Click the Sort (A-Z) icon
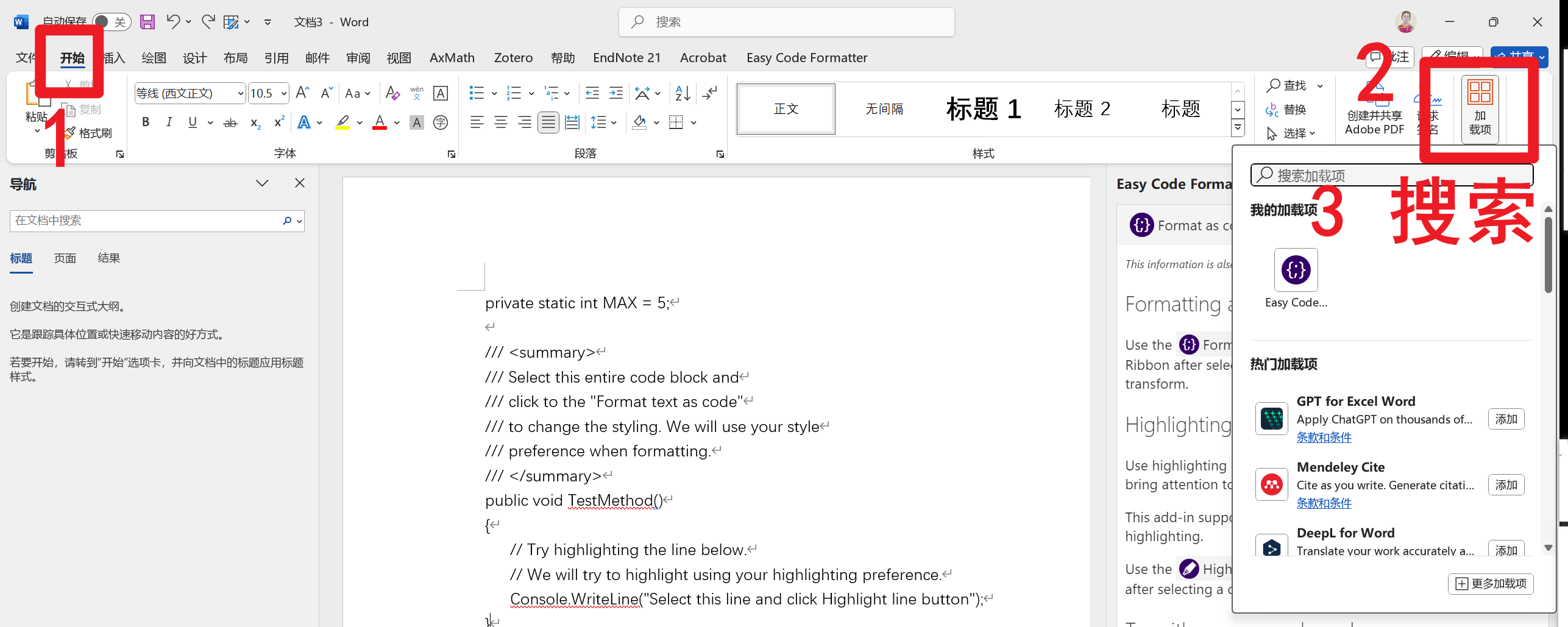 coord(683,93)
